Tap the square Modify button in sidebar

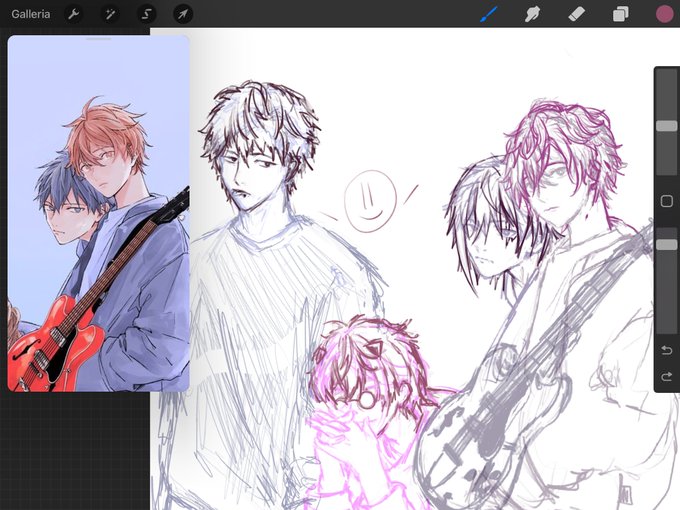point(667,201)
